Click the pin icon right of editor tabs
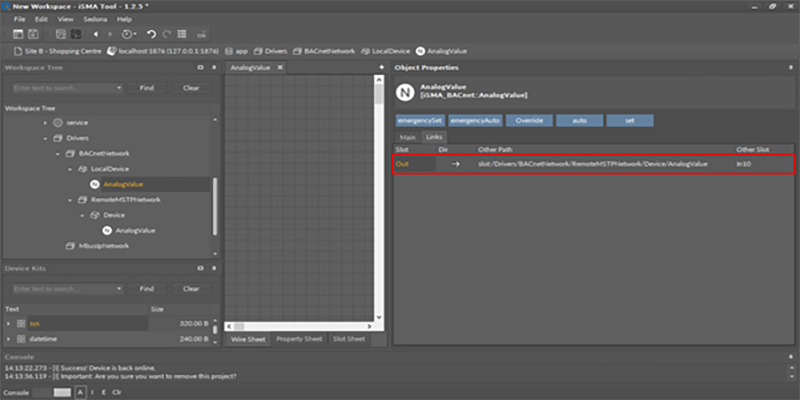Image resolution: width=800 pixels, height=400 pixels. [x=381, y=67]
